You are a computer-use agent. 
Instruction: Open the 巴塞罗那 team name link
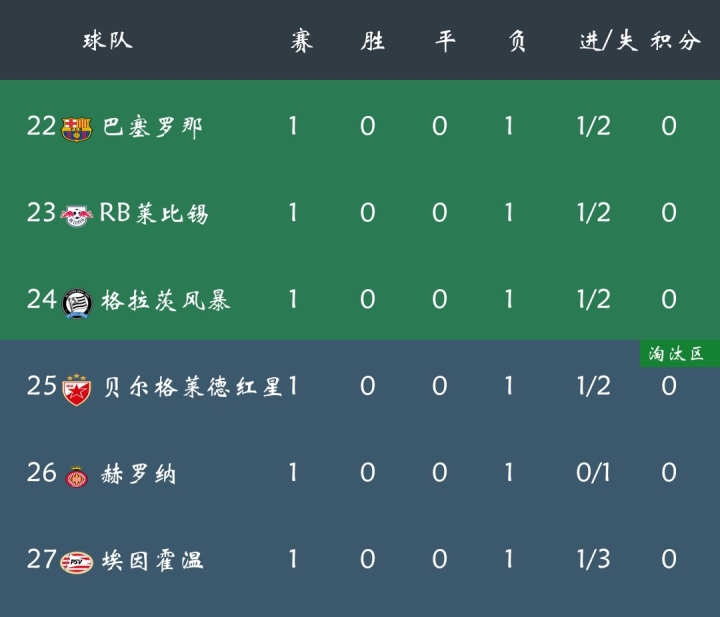(153, 127)
